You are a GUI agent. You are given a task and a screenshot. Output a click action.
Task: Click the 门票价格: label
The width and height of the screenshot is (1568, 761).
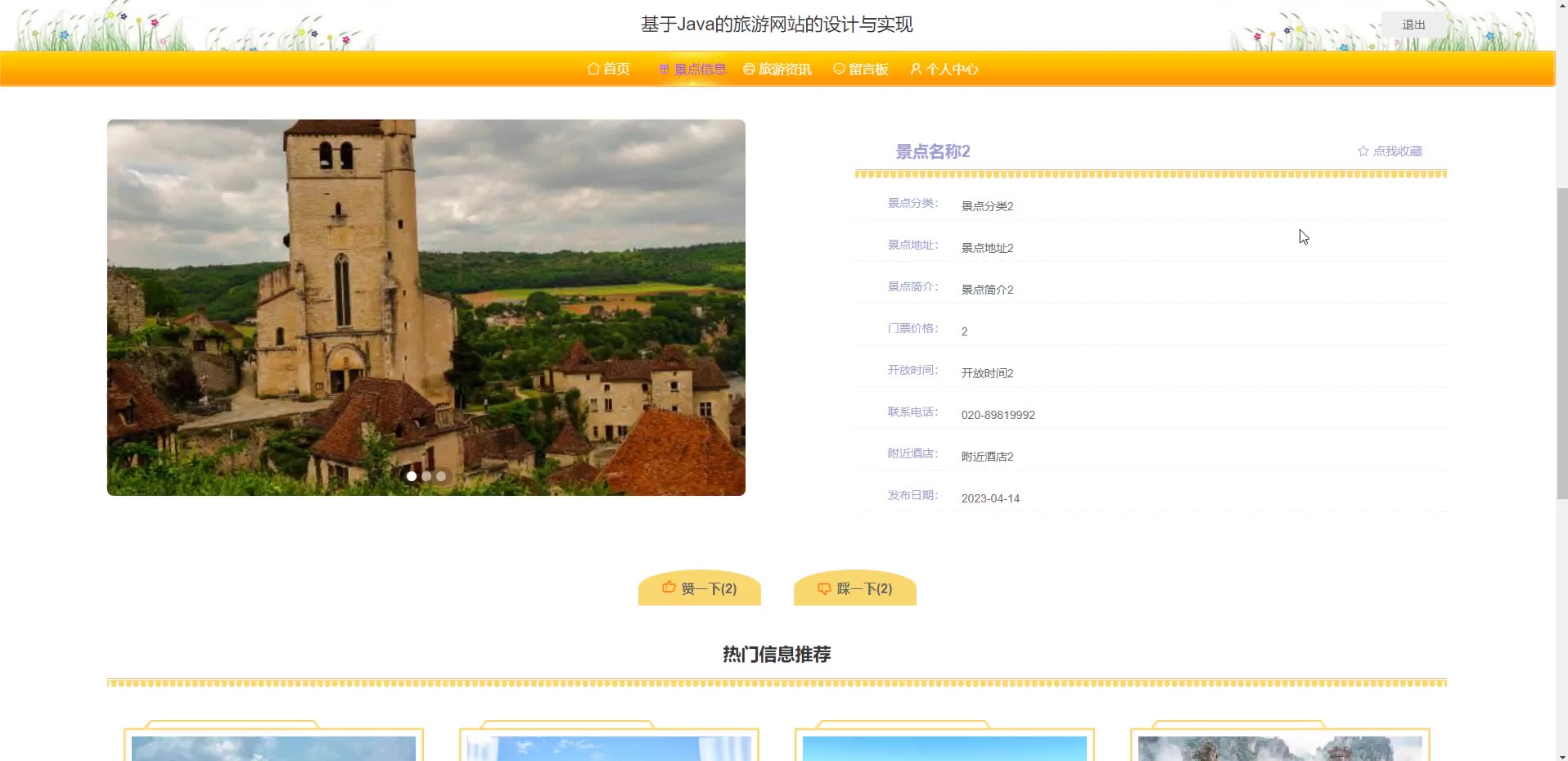coord(912,328)
